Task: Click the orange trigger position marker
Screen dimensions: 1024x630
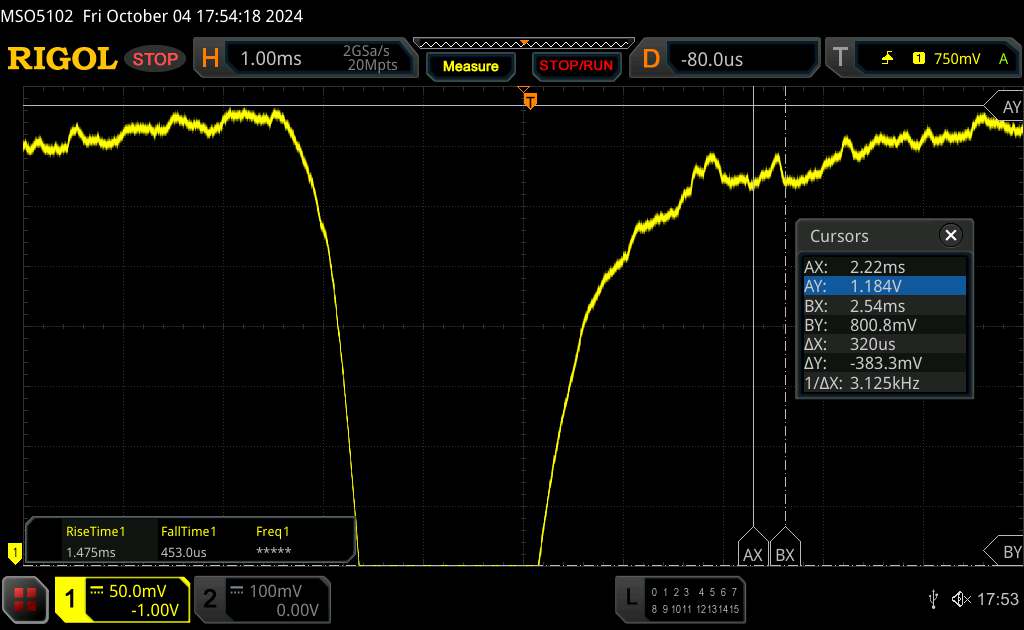Action: pyautogui.click(x=530, y=99)
